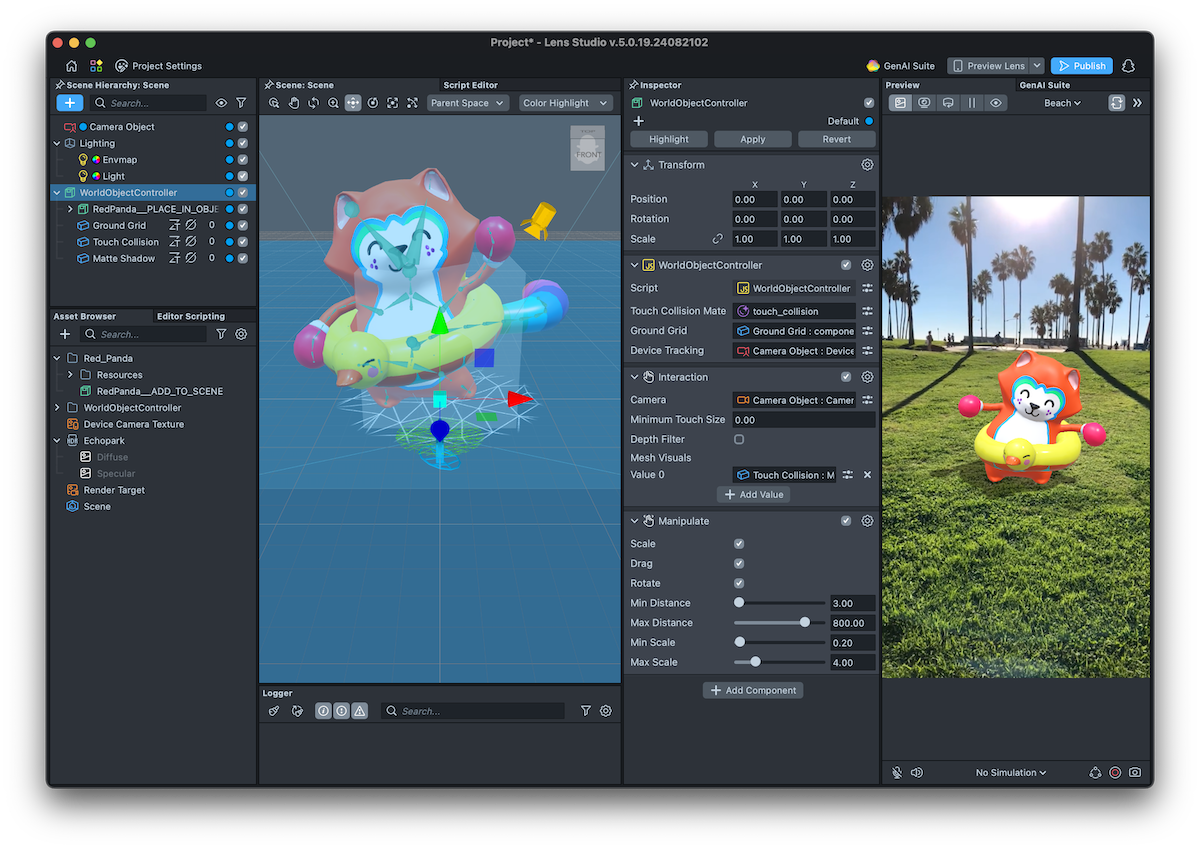Open the No Simulation dropdown
Viewport: 1200px width, 849px height.
(x=1011, y=773)
